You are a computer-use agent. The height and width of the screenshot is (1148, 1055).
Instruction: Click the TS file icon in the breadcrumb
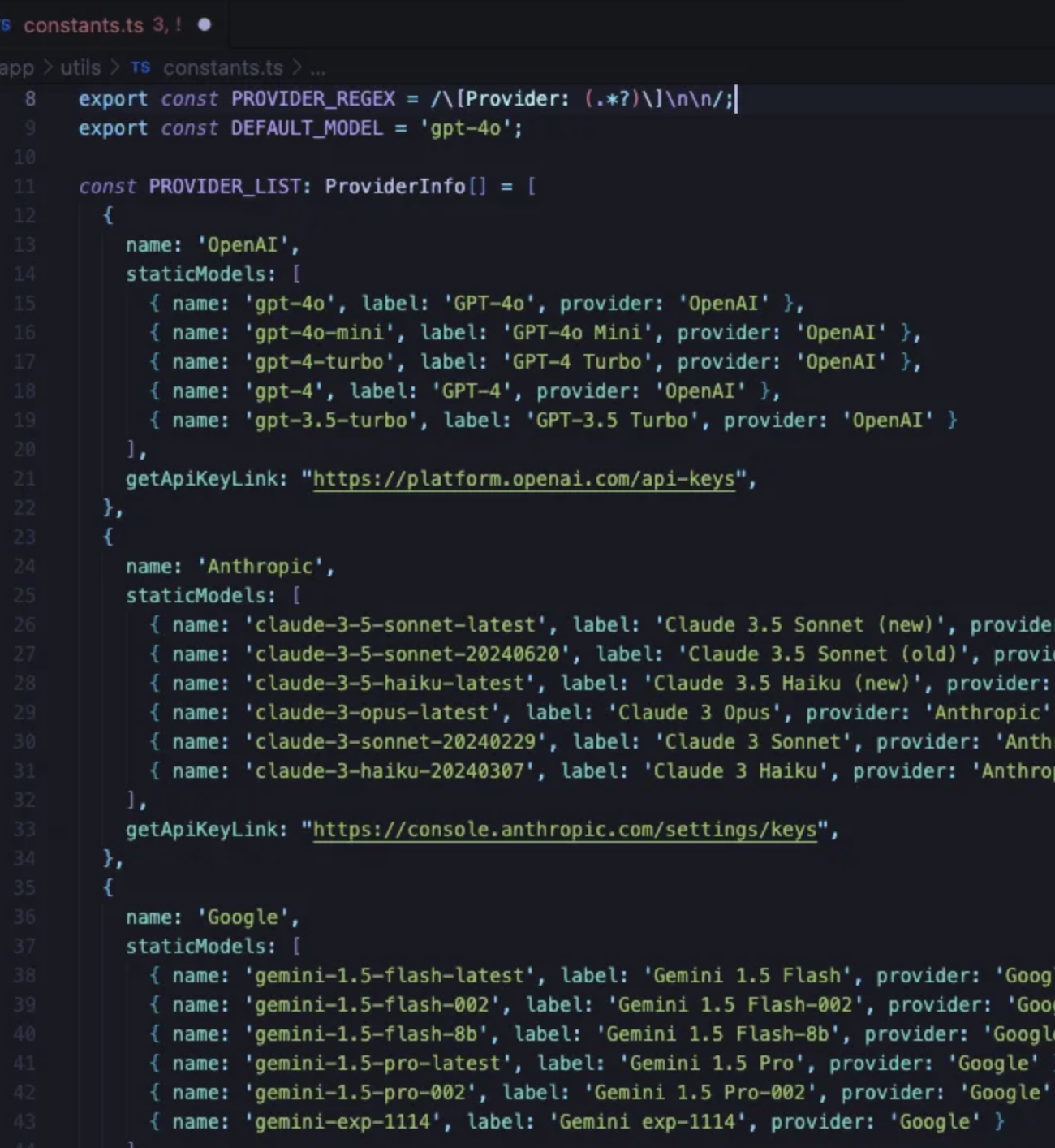[x=140, y=67]
